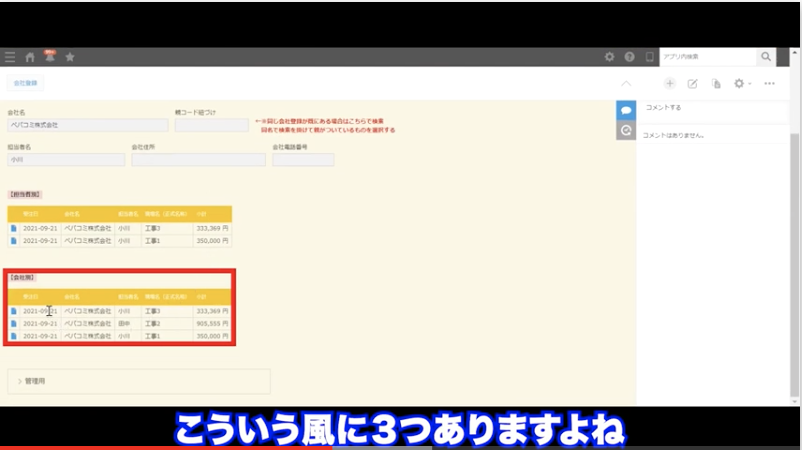Open the help question mark icon
Viewport: 802px width, 450px height.
coord(630,57)
